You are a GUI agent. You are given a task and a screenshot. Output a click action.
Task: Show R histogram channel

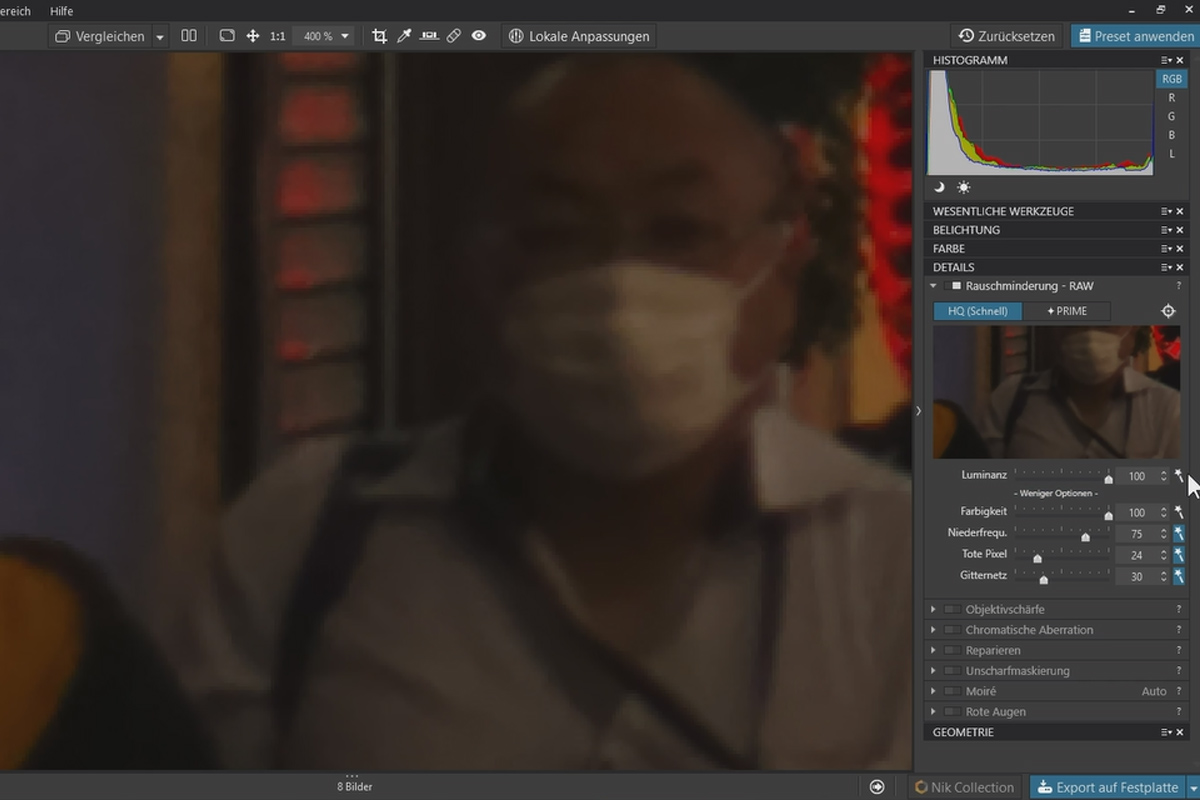(x=1171, y=98)
